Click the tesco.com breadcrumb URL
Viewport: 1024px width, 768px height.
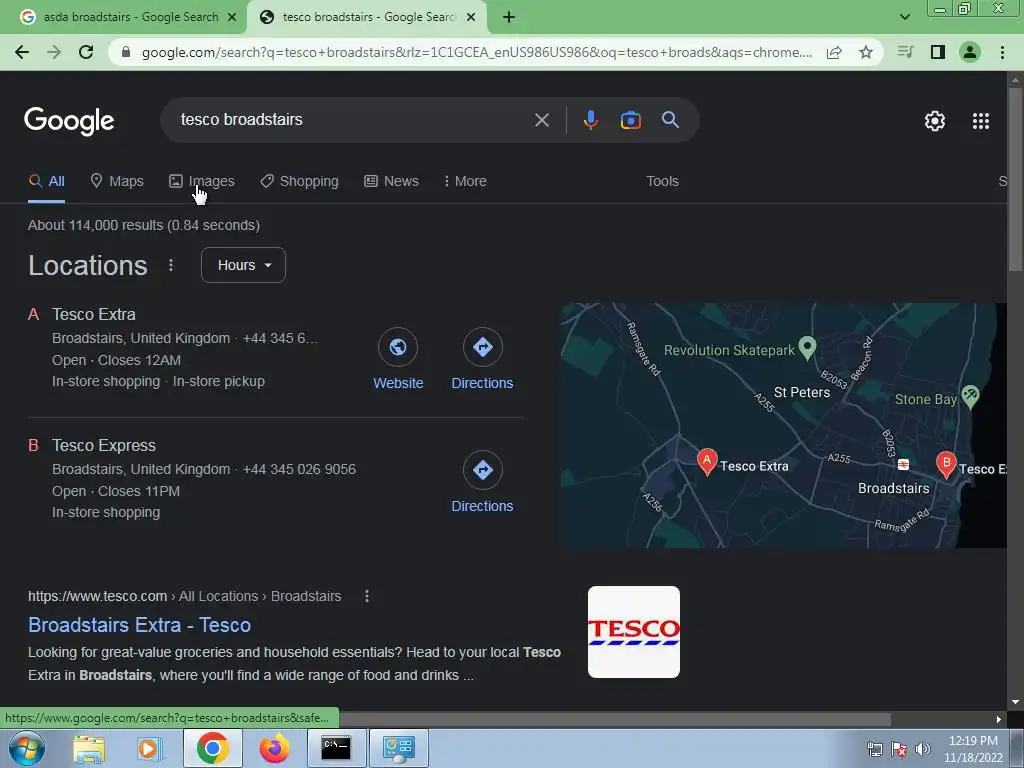[184, 596]
